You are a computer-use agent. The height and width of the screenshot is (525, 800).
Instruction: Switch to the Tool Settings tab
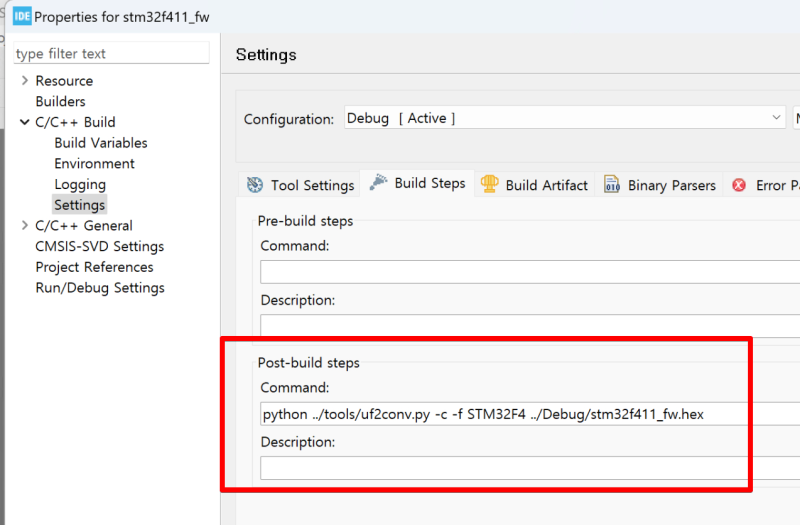[300, 185]
